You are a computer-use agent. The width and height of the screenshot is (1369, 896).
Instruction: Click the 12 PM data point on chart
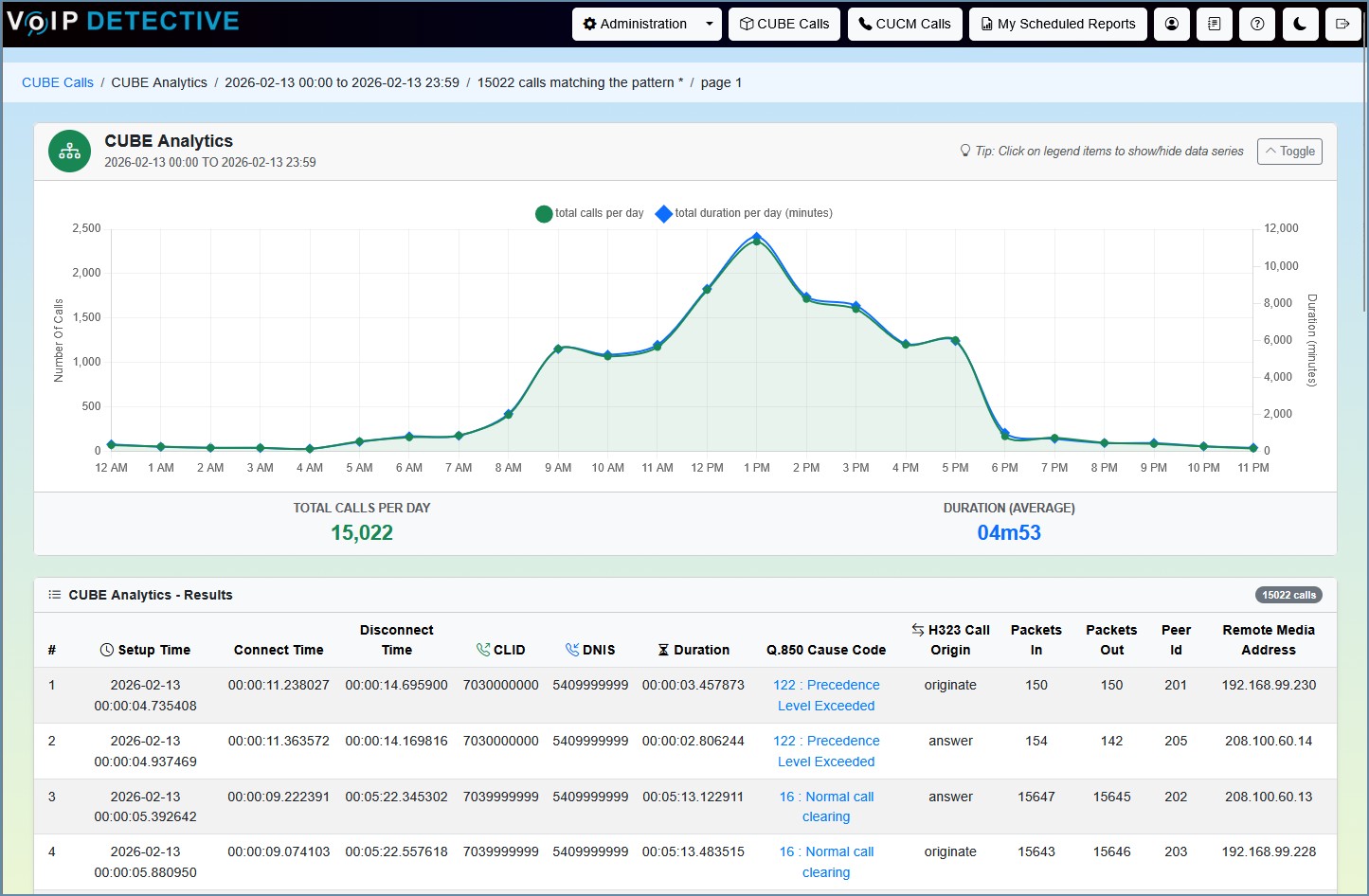point(707,289)
